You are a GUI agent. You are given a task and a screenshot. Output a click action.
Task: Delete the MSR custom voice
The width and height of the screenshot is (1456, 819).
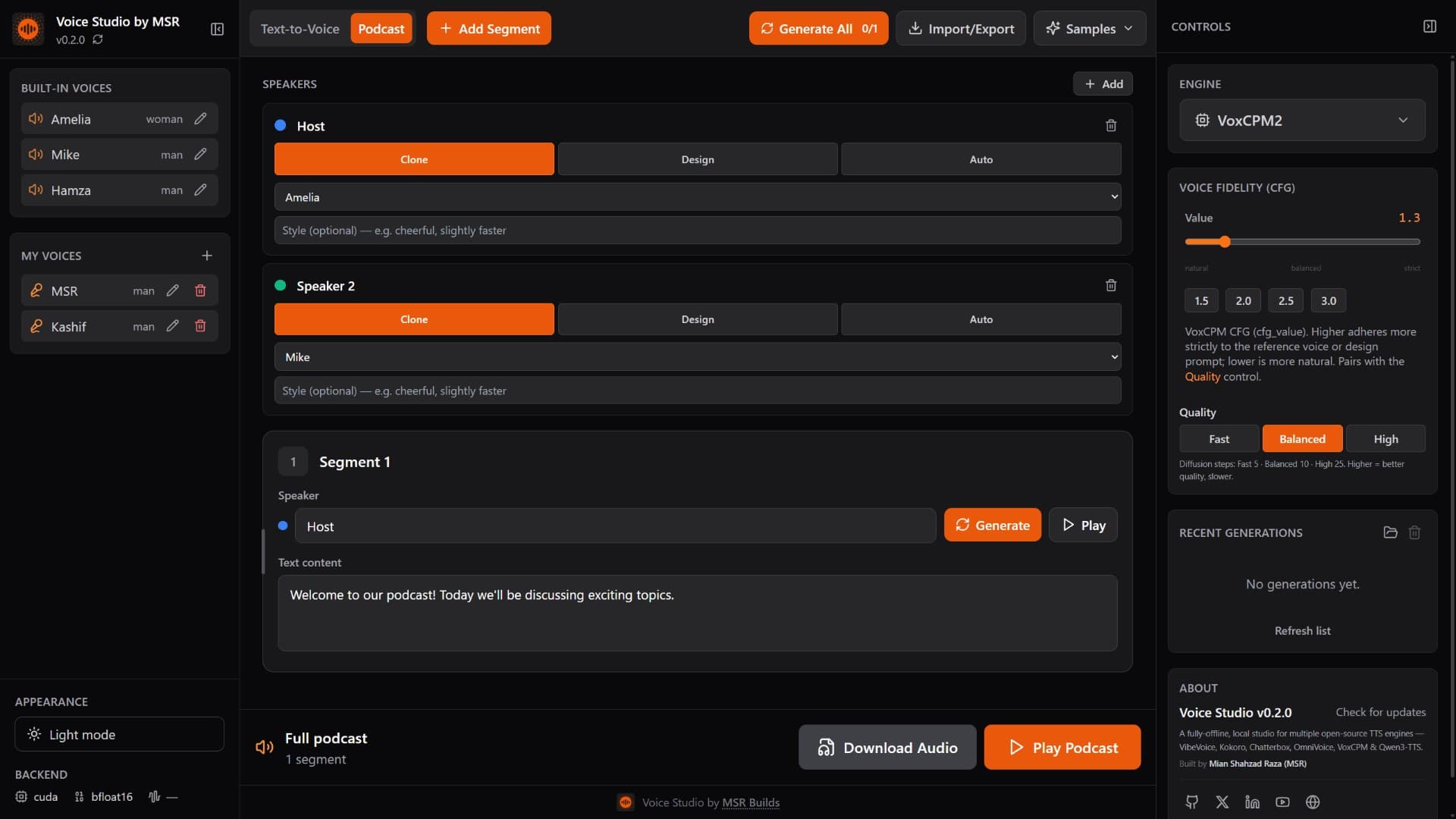(200, 290)
